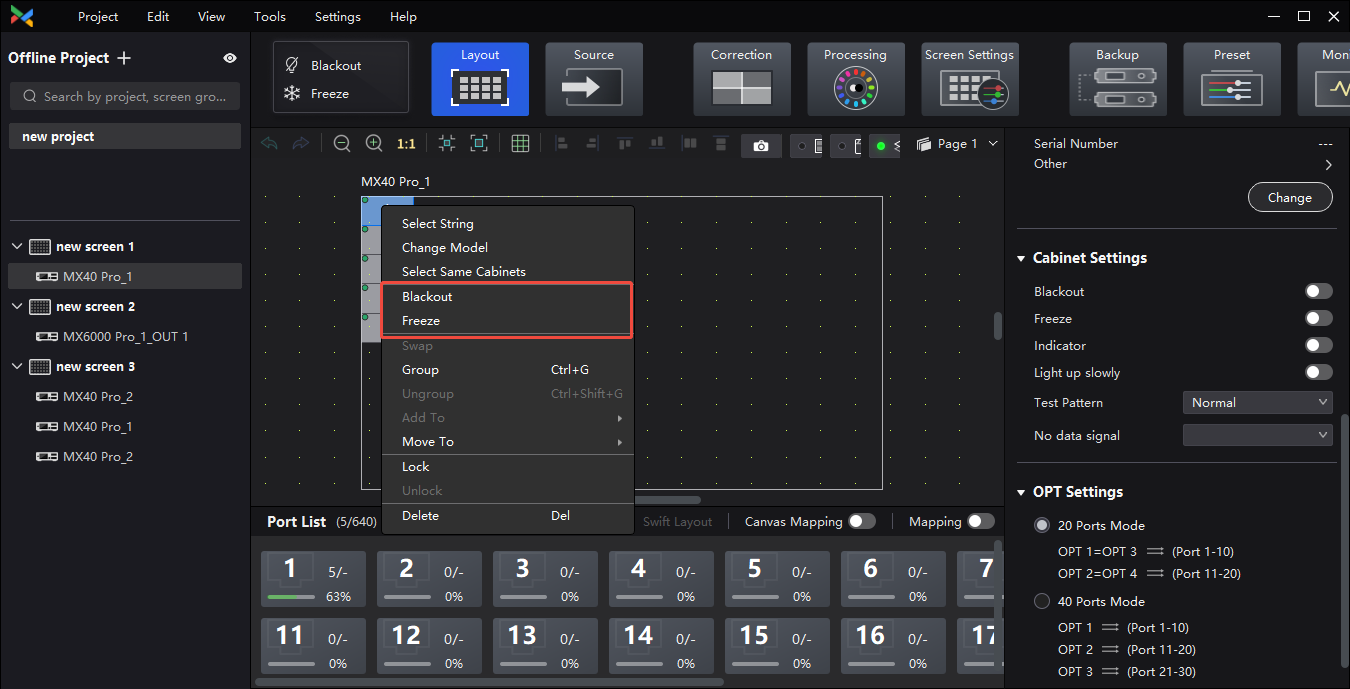Collapse the Cabinet Settings section
This screenshot has height=689, width=1350.
click(x=1022, y=258)
